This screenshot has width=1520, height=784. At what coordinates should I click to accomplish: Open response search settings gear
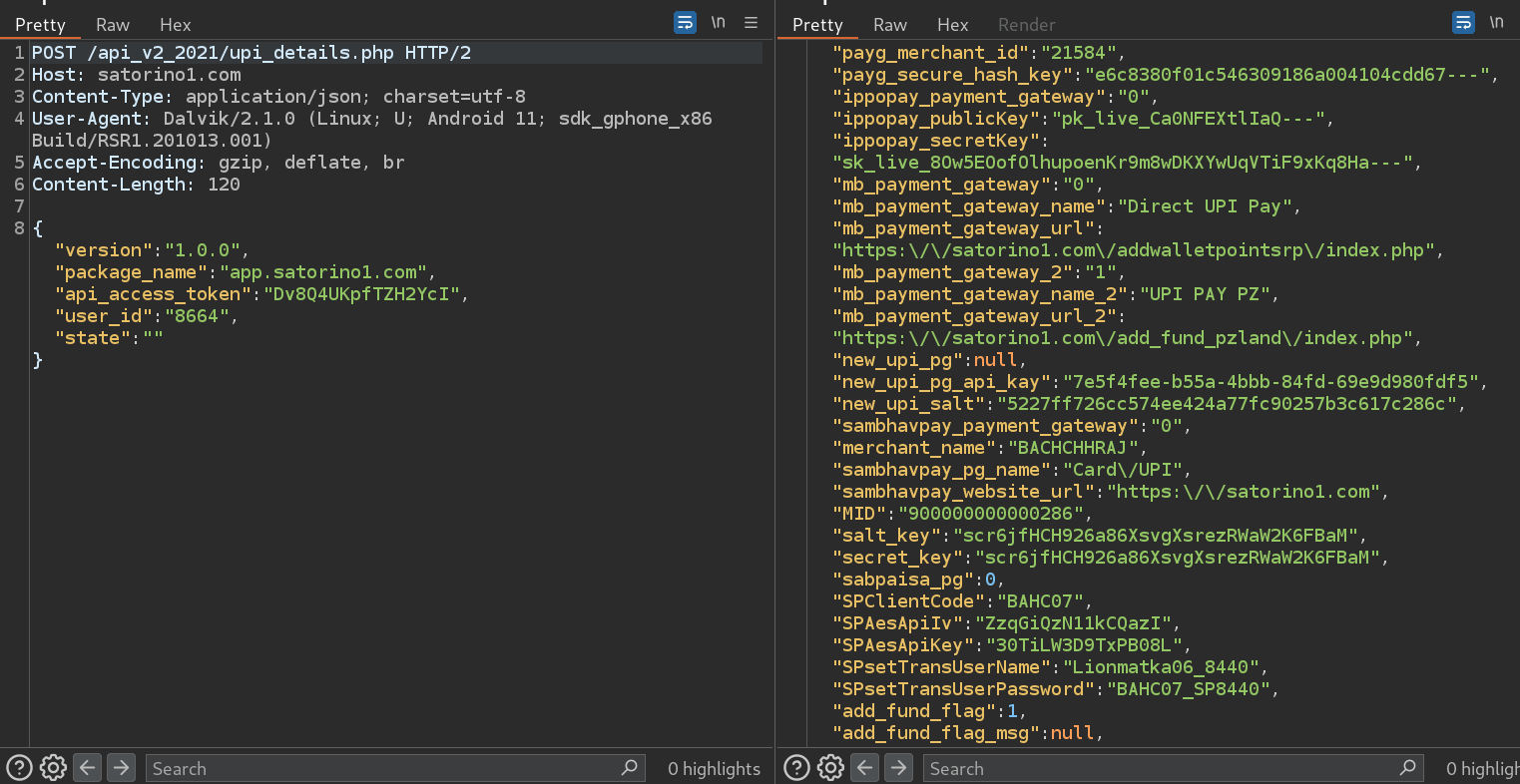pyautogui.click(x=830, y=768)
